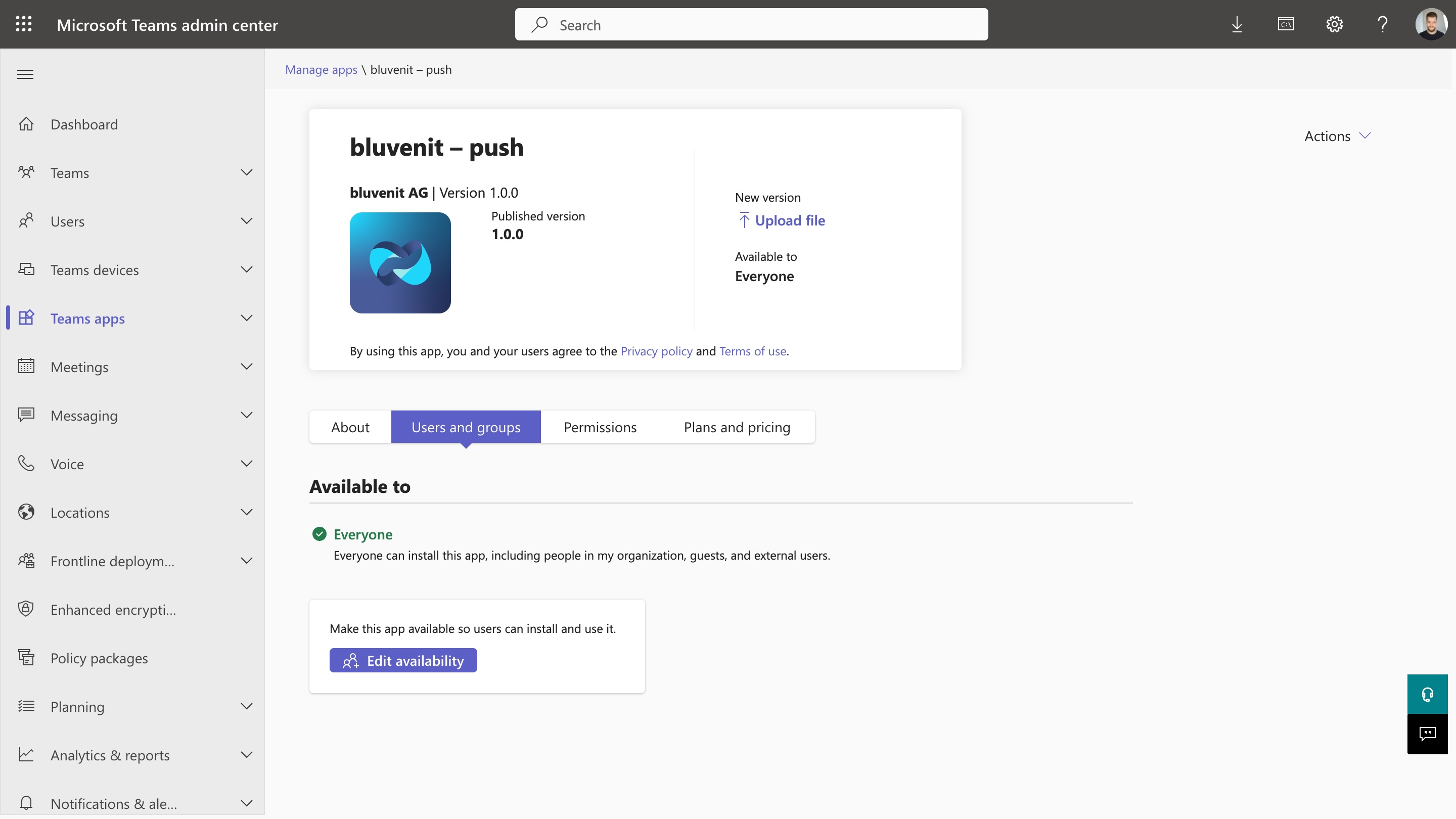Click the Enhanced encryption shield icon
This screenshot has height=819, width=1456.
pos(26,609)
